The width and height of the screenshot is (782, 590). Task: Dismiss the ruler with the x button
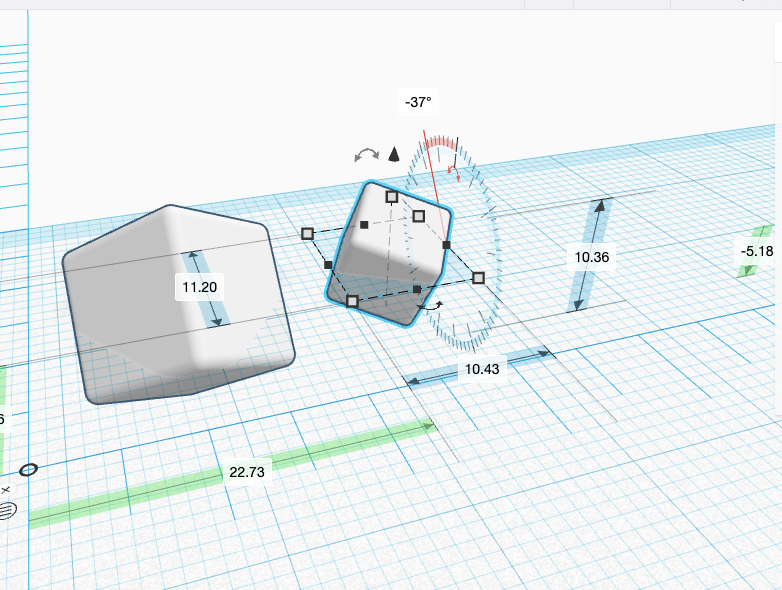[x=6, y=490]
